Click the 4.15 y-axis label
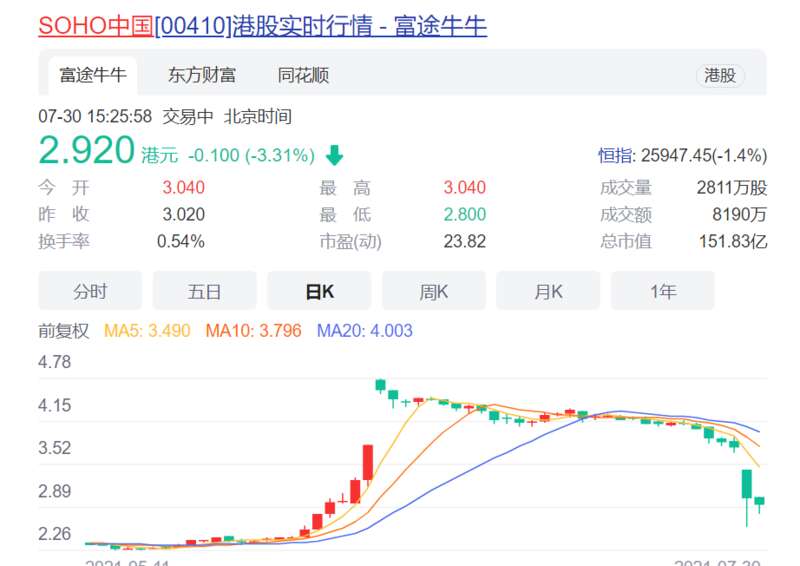This screenshot has width=800, height=566. click(x=54, y=406)
